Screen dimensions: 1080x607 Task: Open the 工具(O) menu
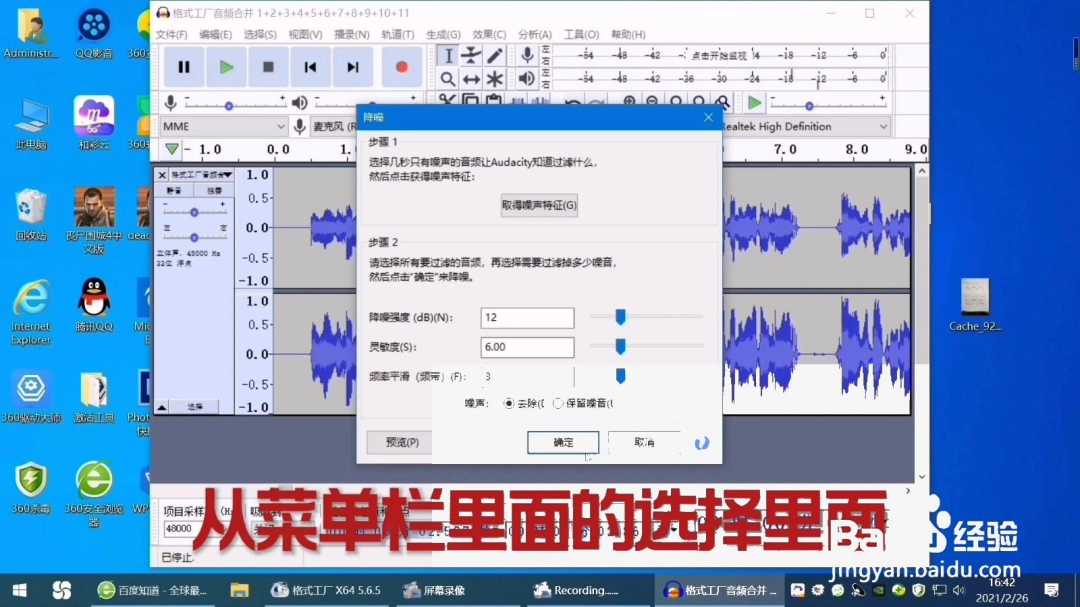click(x=581, y=34)
